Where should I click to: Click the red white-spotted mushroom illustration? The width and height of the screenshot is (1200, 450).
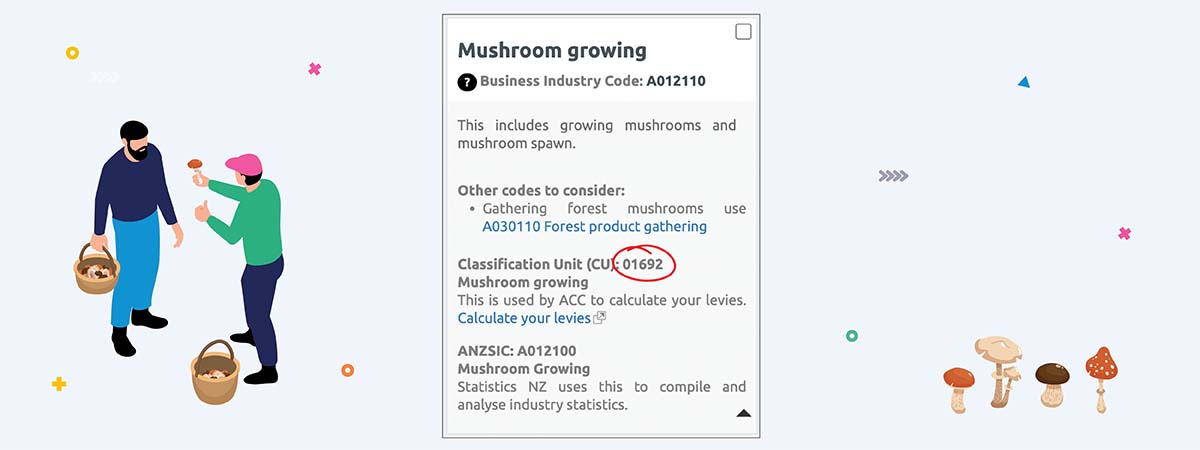[x=1101, y=375]
